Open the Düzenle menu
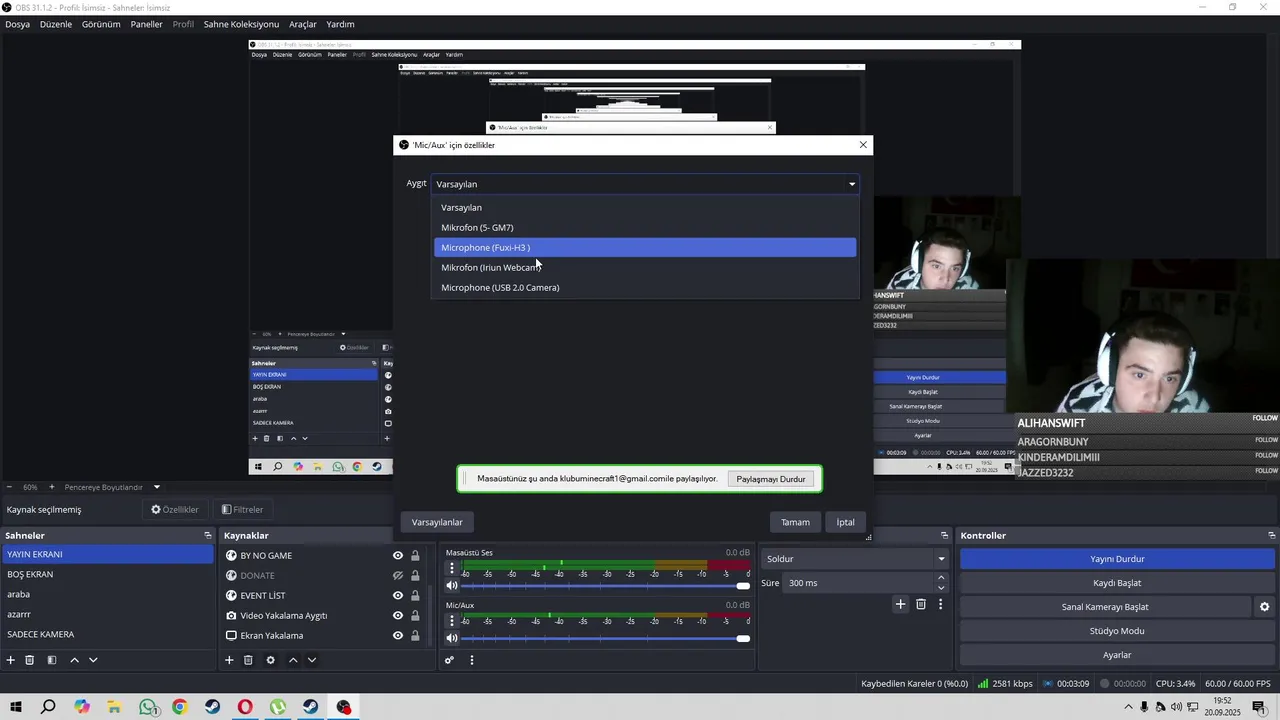1280x720 pixels. click(56, 24)
